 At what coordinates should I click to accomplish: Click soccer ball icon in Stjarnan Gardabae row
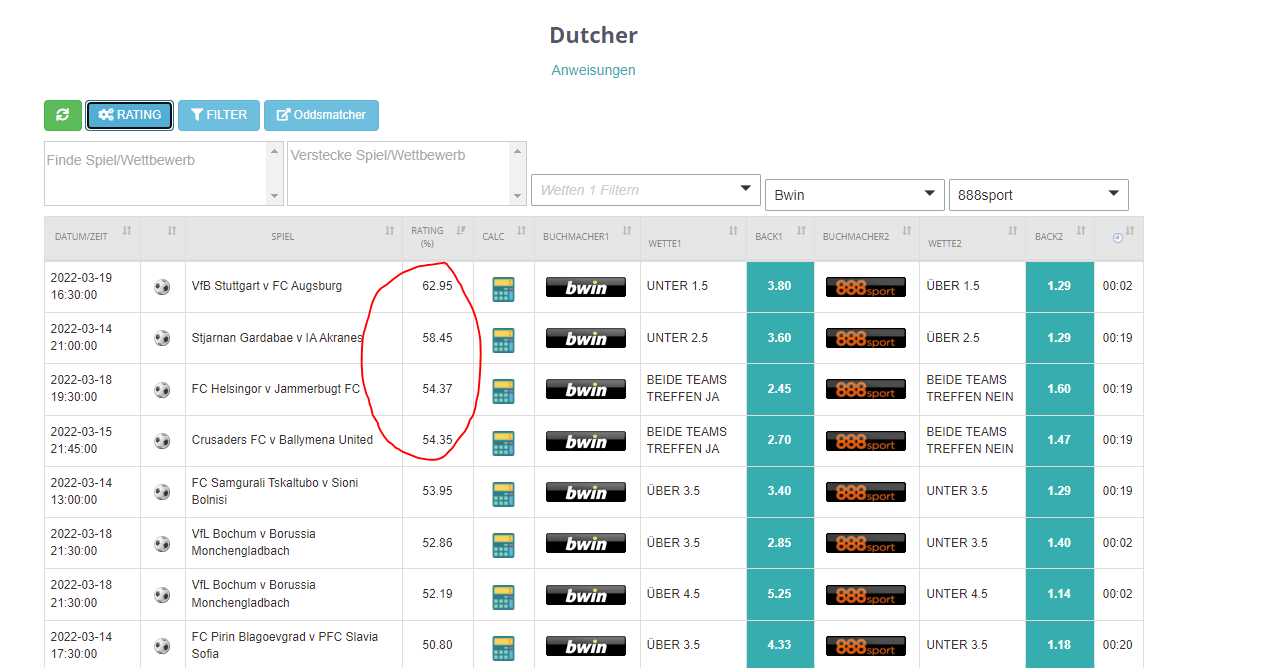[162, 338]
